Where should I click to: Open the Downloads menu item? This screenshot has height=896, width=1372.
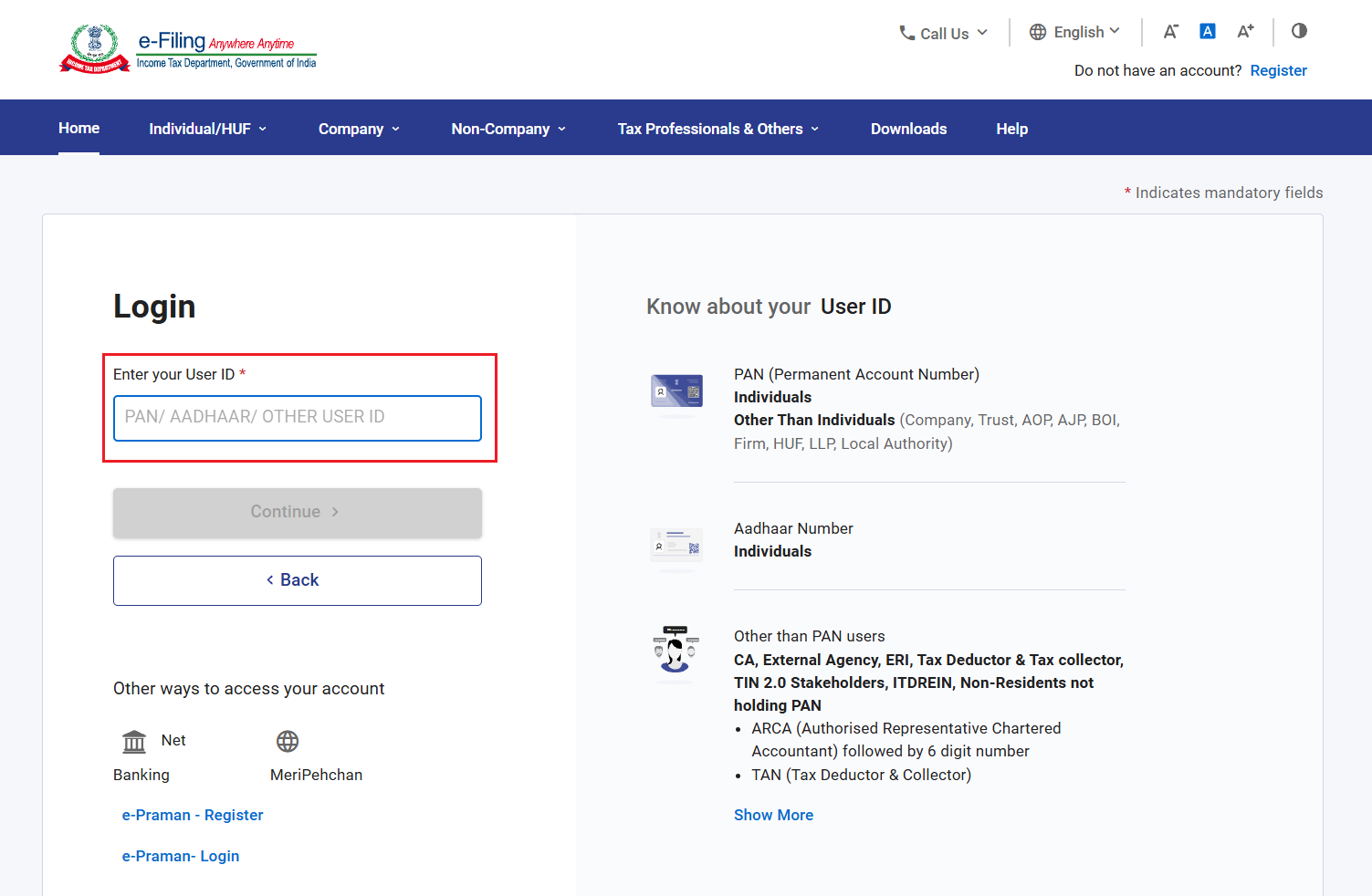(908, 129)
